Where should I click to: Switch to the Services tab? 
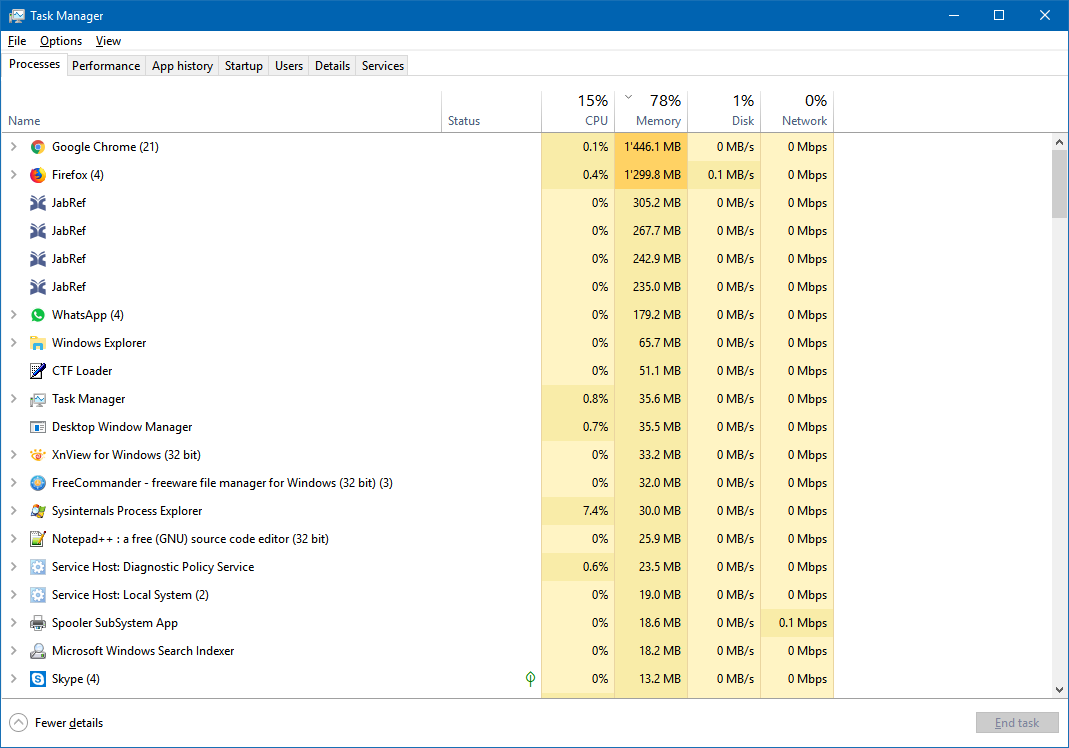point(382,65)
